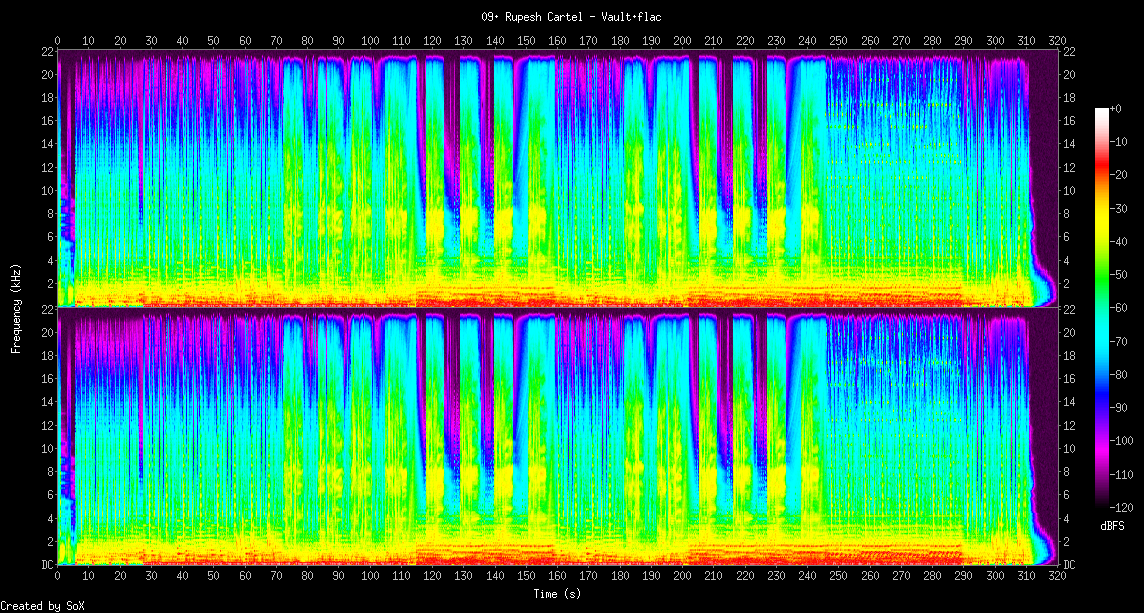The height and width of the screenshot is (613, 1144).
Task: Select the 200 mark on the bottom time axis
Action: click(682, 577)
